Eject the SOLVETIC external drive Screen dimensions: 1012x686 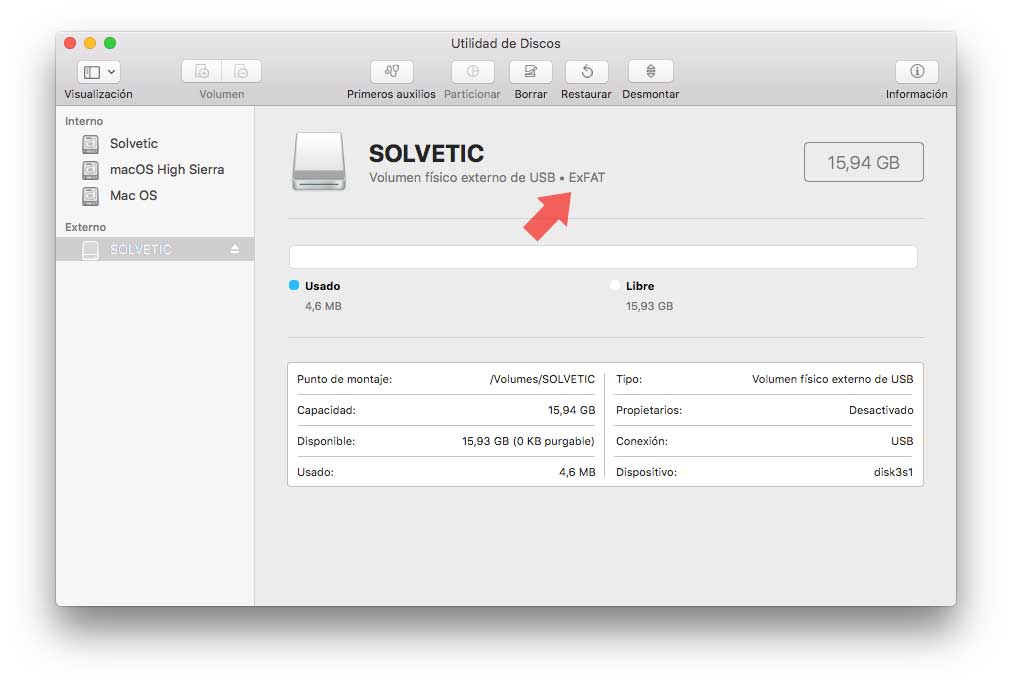point(235,249)
